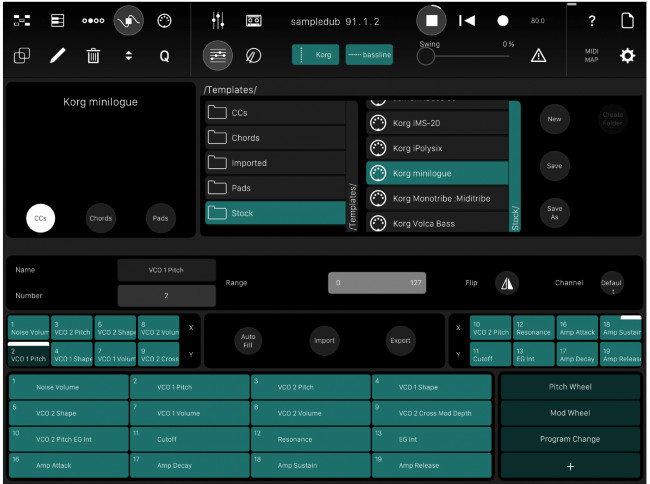
Task: Toggle the Flip button
Action: 507,283
